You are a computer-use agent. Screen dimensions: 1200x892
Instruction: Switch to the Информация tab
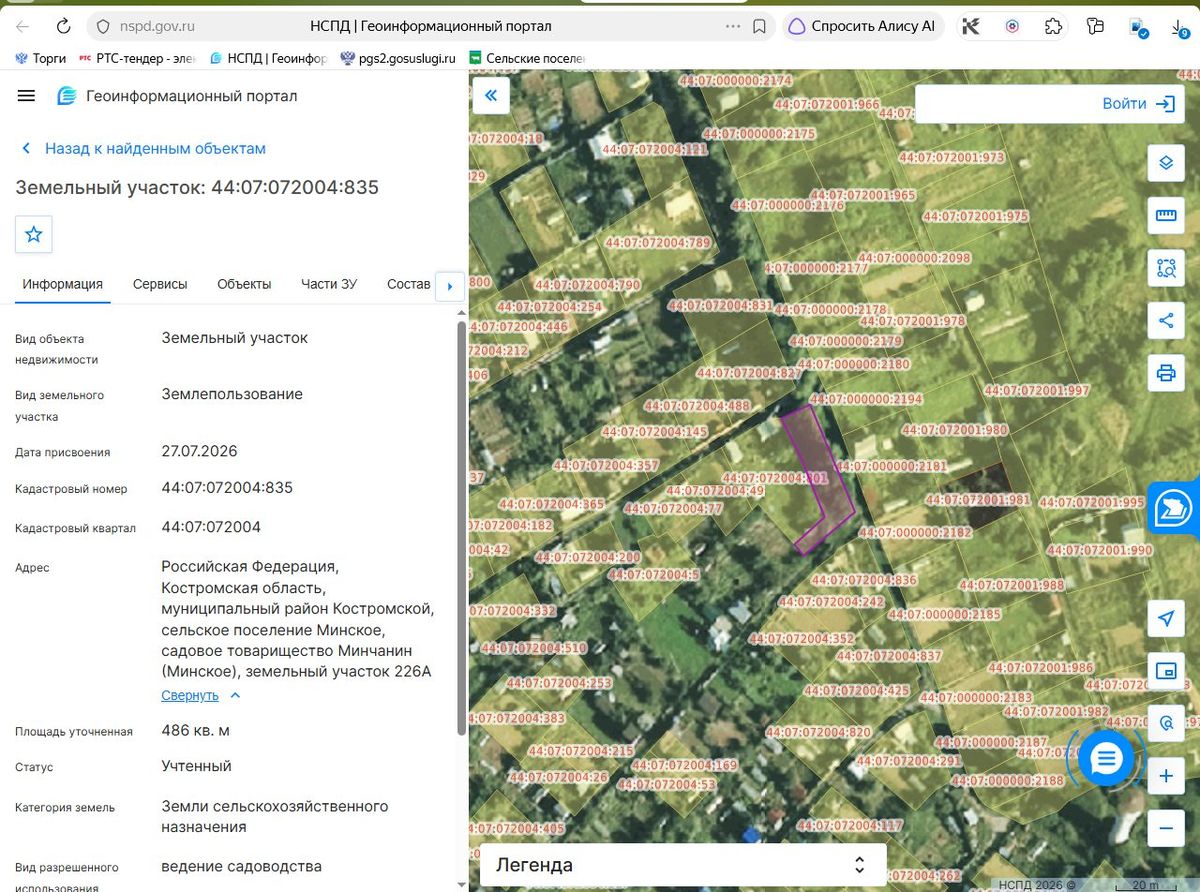click(x=63, y=284)
